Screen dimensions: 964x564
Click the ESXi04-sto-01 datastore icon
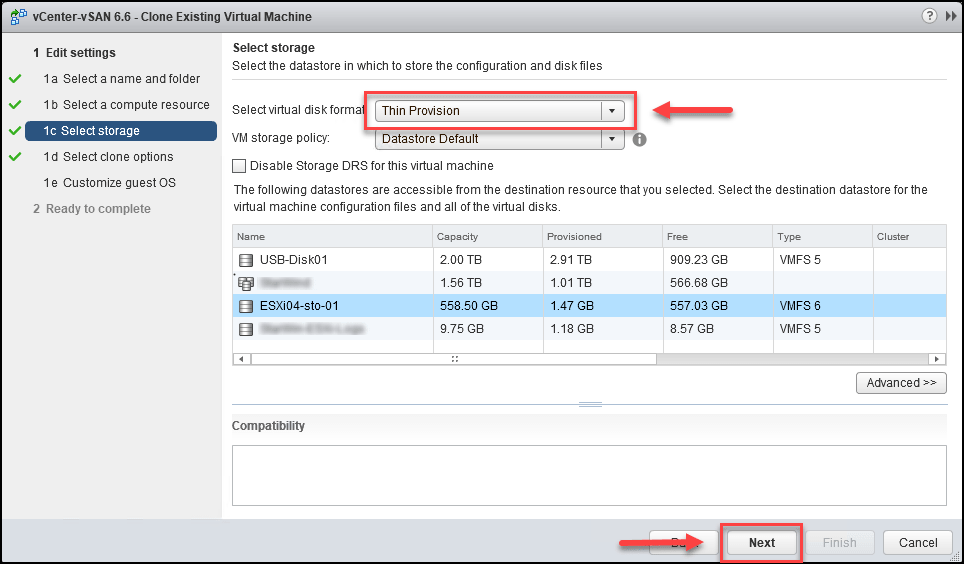coord(246,306)
